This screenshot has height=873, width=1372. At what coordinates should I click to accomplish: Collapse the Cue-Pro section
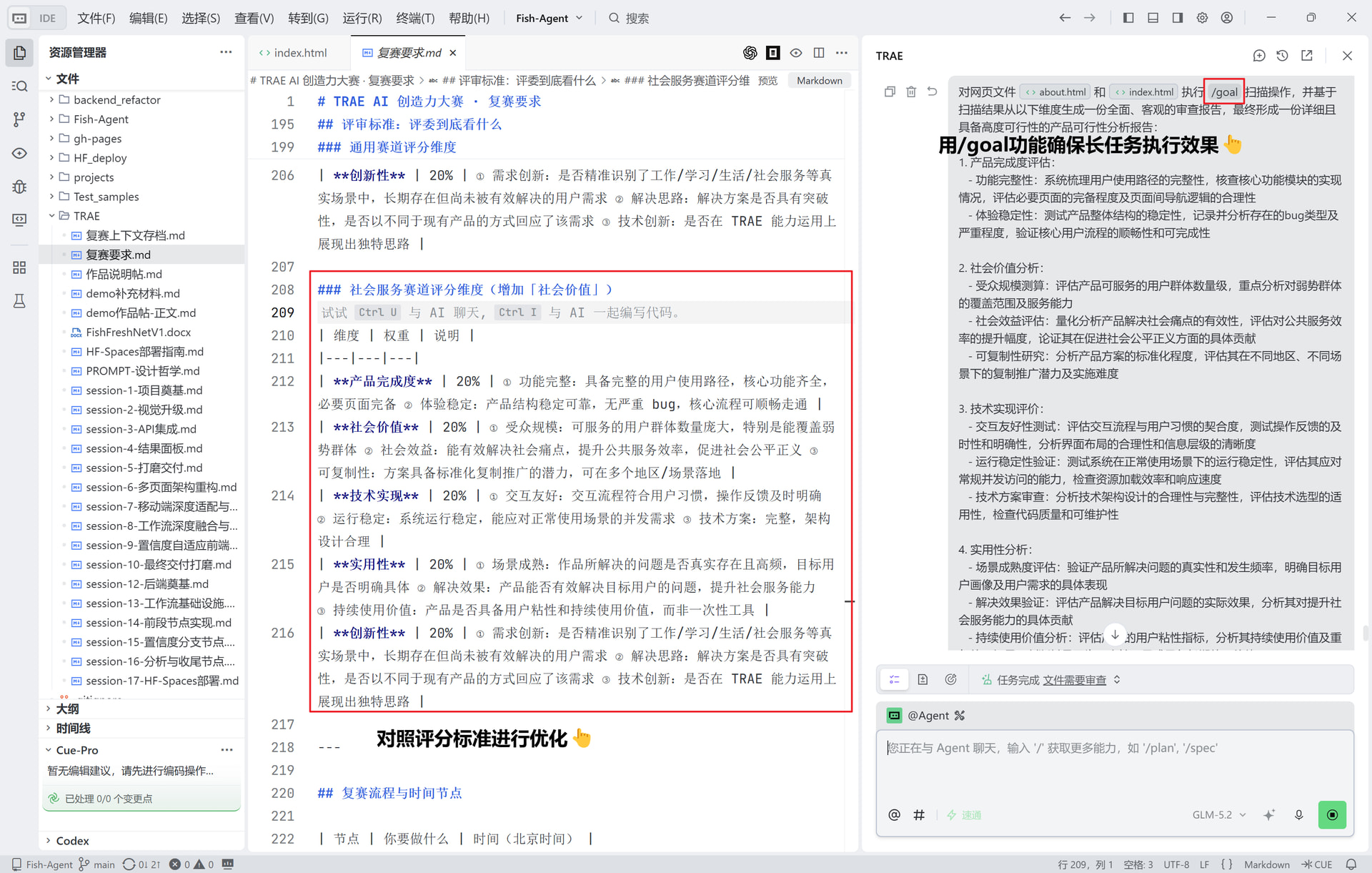(x=77, y=750)
